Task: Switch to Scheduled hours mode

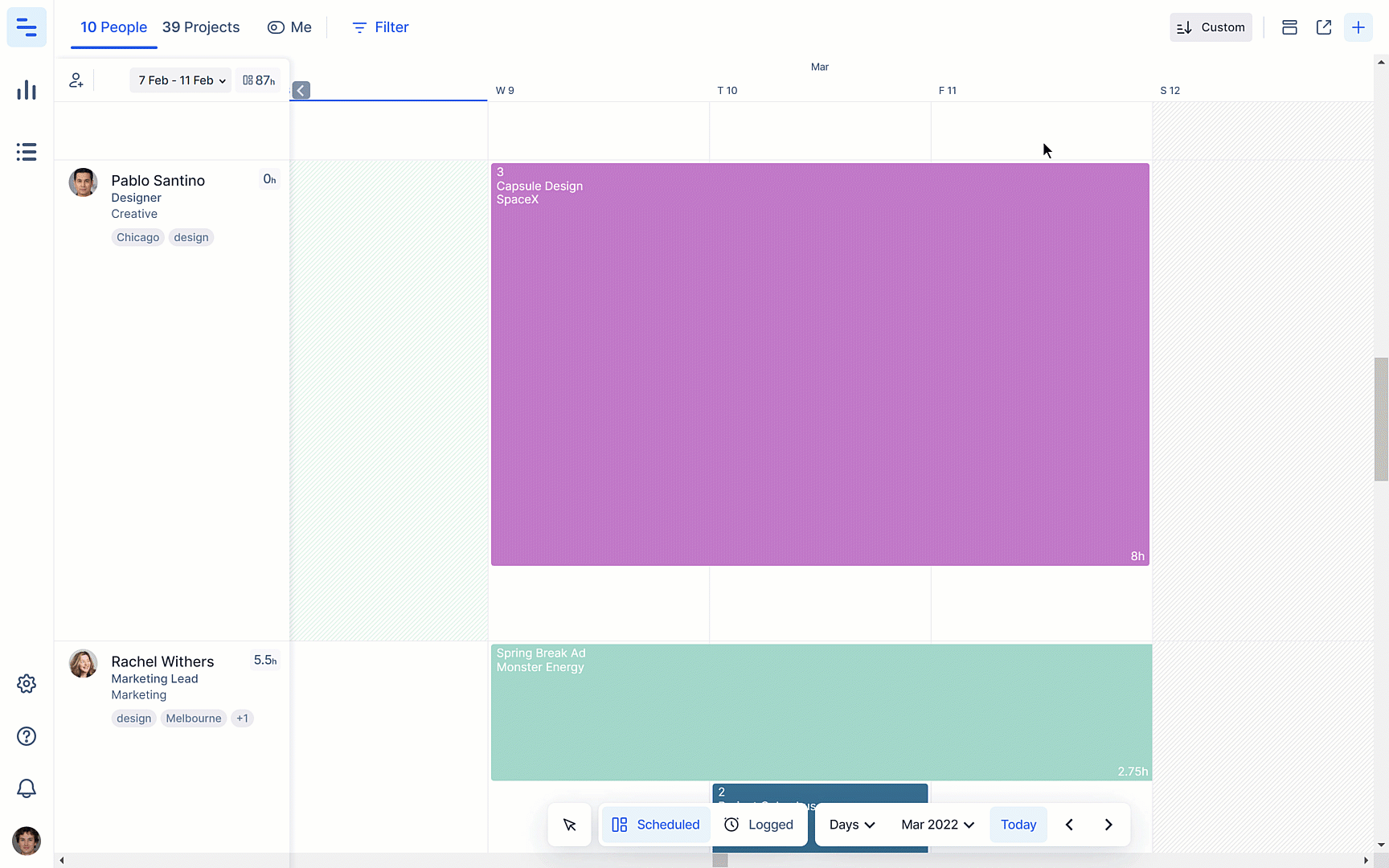Action: (655, 824)
